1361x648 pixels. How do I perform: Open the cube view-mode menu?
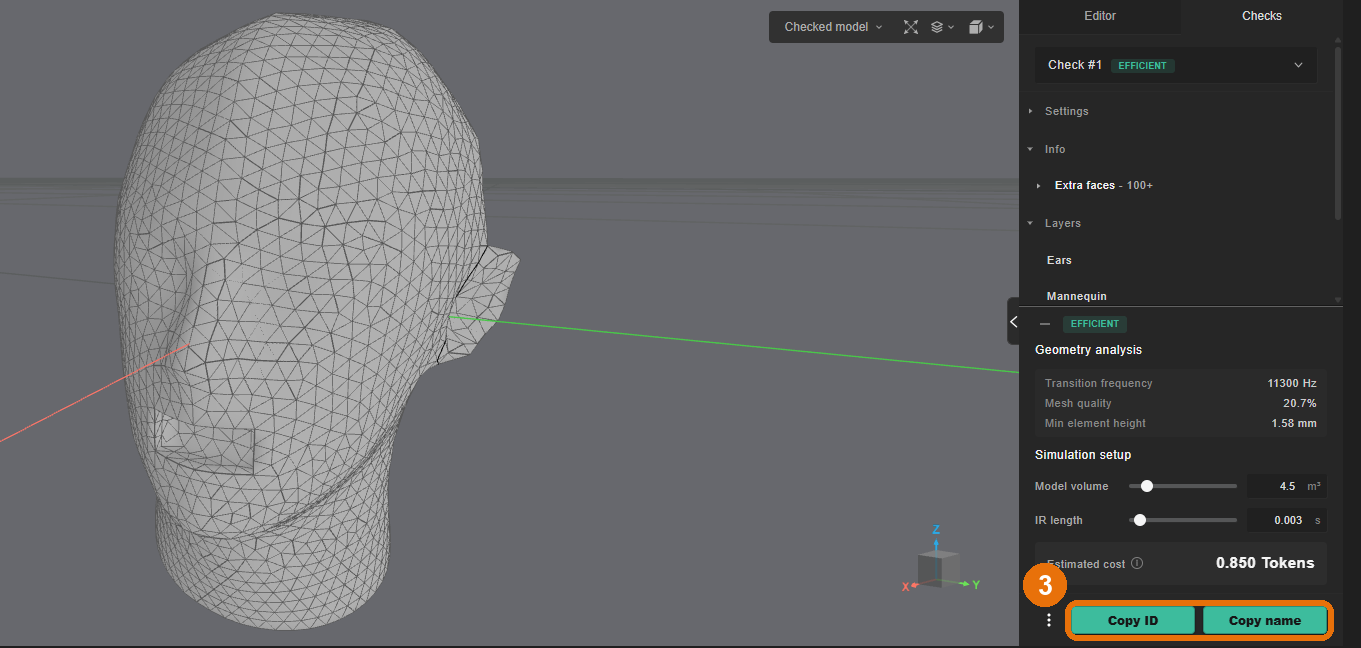pyautogui.click(x=981, y=27)
